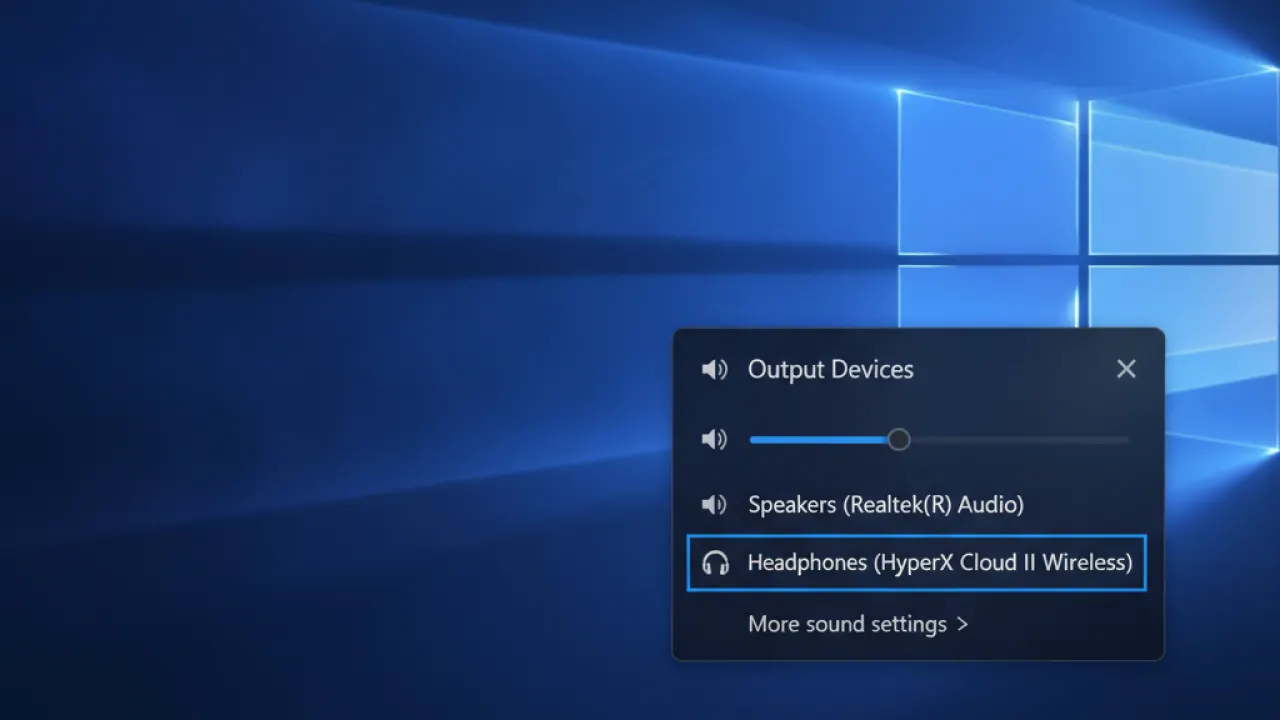This screenshot has height=720, width=1280.
Task: Click the speaker icon next to Realtek Audio
Action: tap(714, 505)
